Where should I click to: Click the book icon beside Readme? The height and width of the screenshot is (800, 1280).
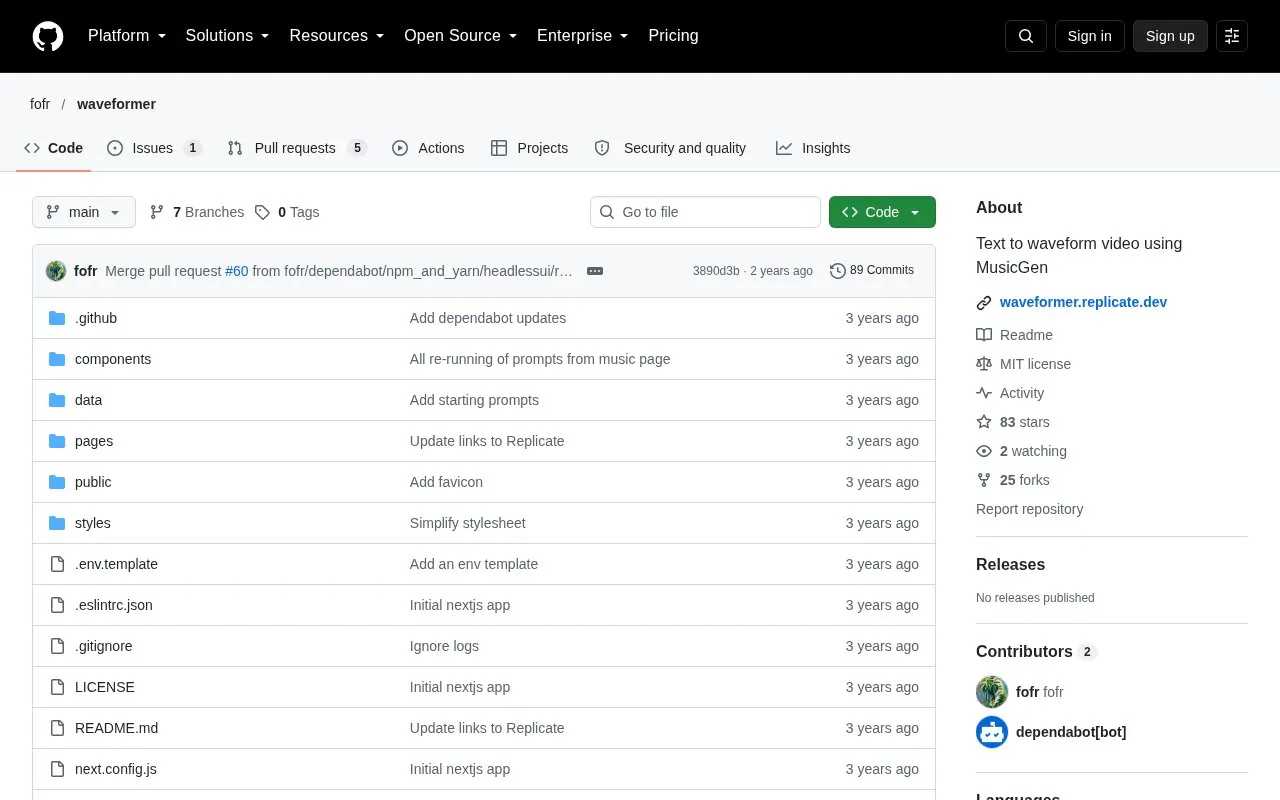pos(984,335)
